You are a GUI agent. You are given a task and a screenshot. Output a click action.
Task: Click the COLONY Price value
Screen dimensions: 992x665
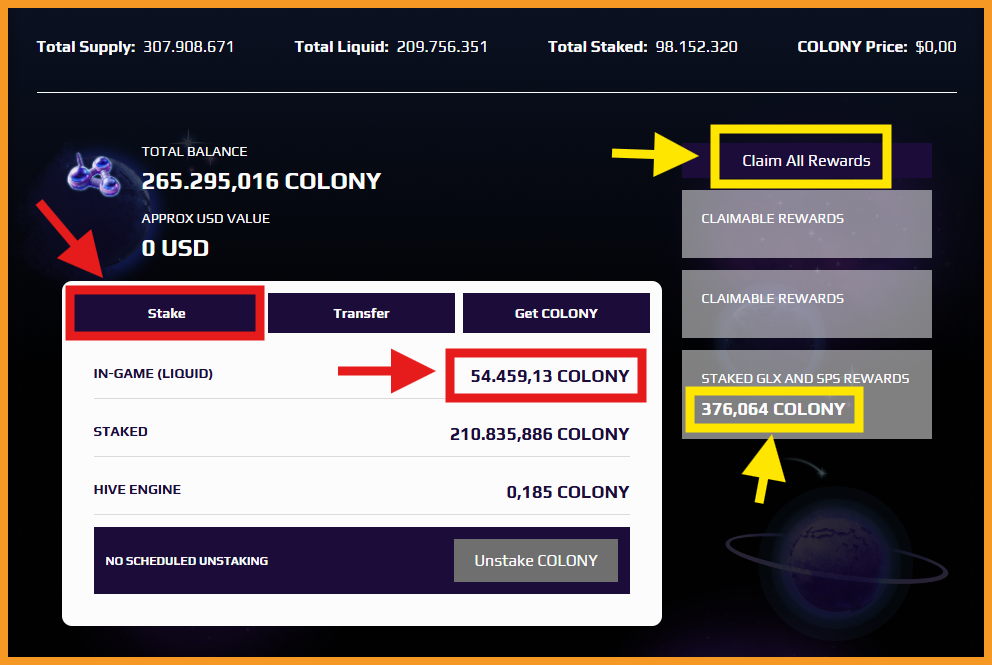point(936,47)
